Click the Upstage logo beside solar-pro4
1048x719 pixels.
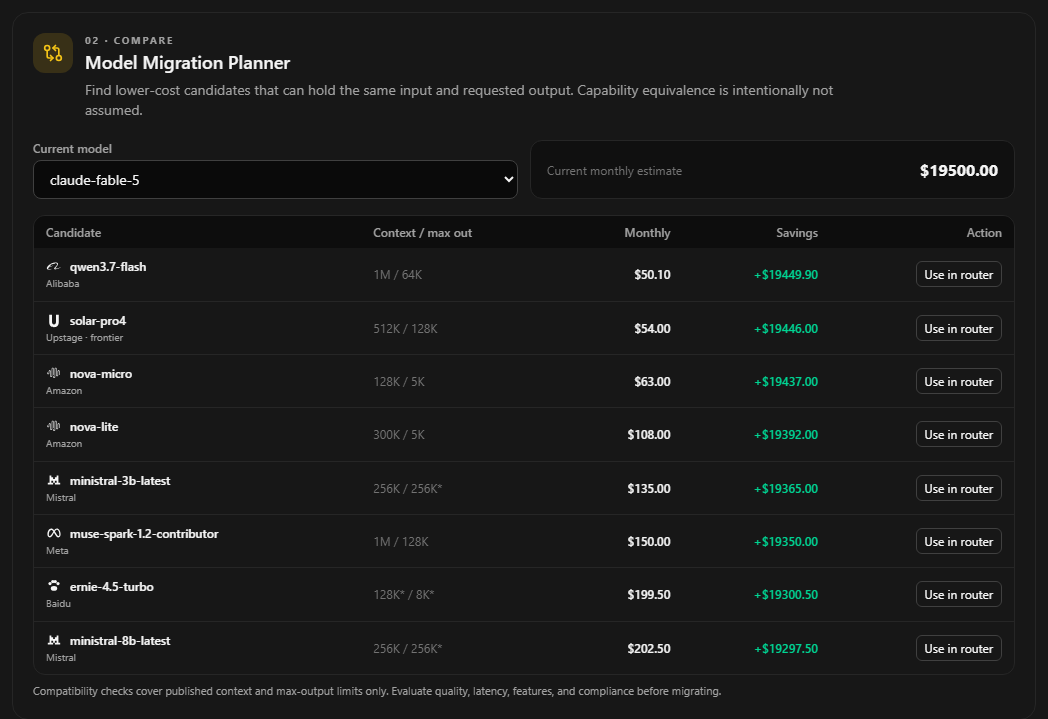[53, 321]
